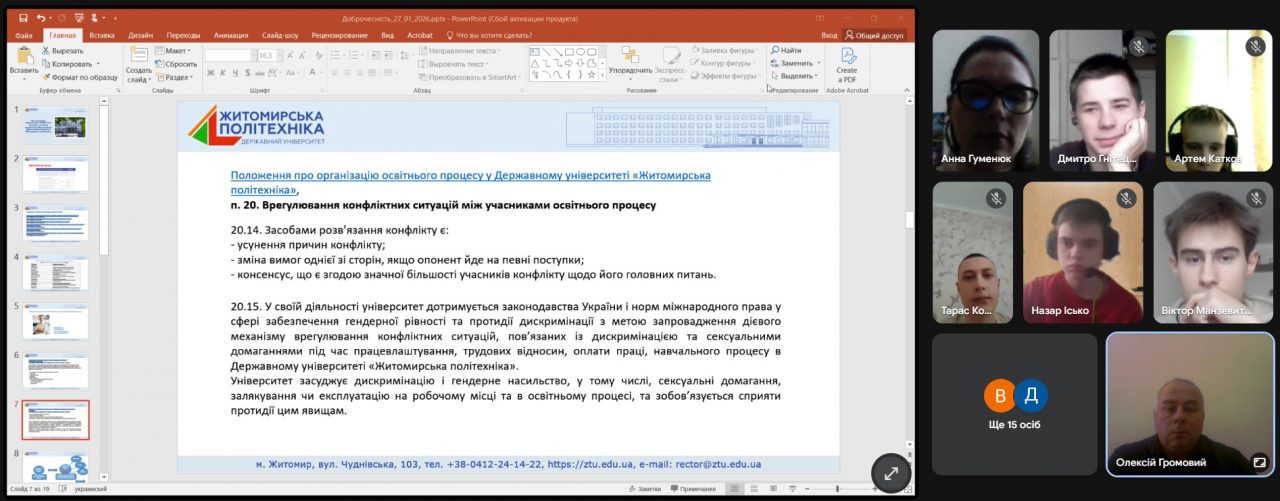Click the expand fullscreen arrows icon

point(890,473)
